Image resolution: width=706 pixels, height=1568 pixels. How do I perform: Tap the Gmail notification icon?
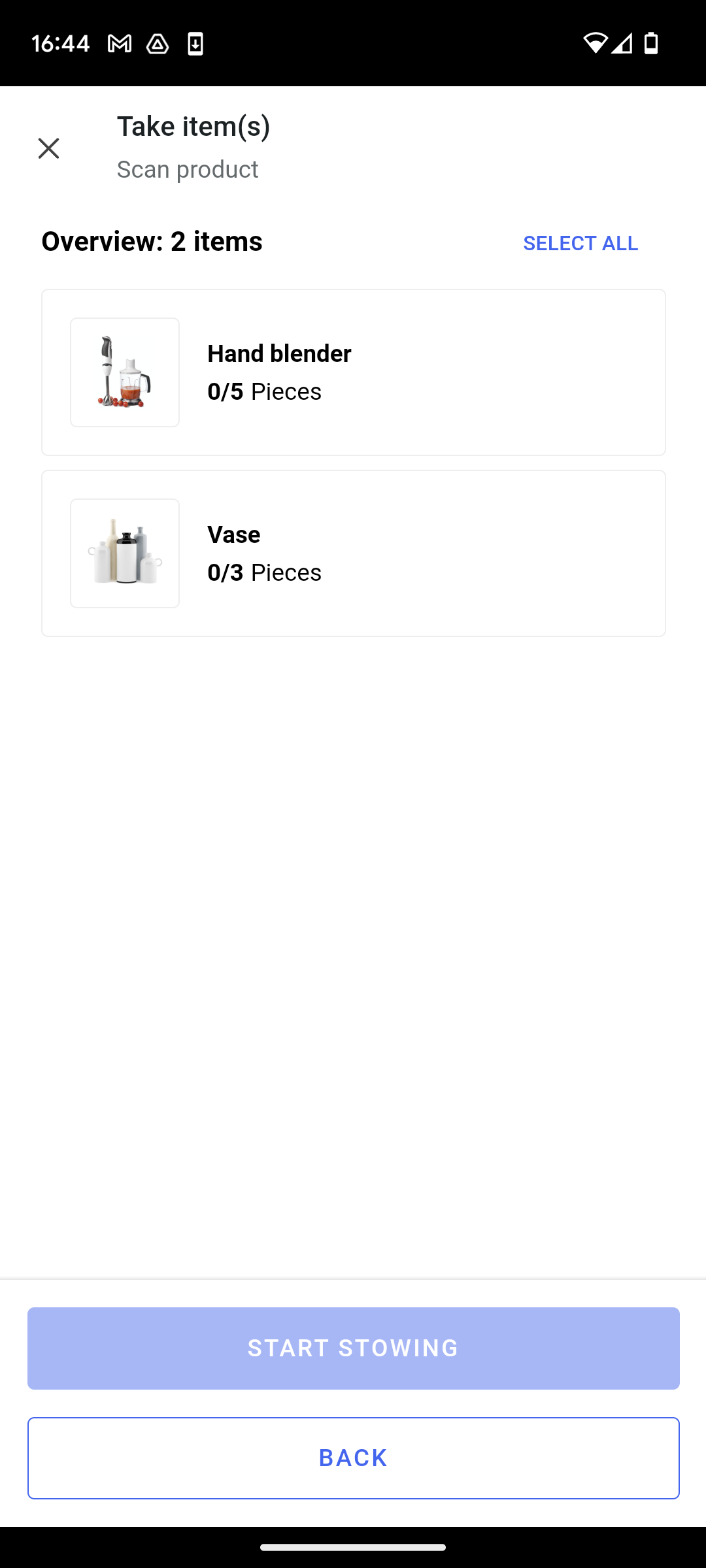pyautogui.click(x=120, y=44)
